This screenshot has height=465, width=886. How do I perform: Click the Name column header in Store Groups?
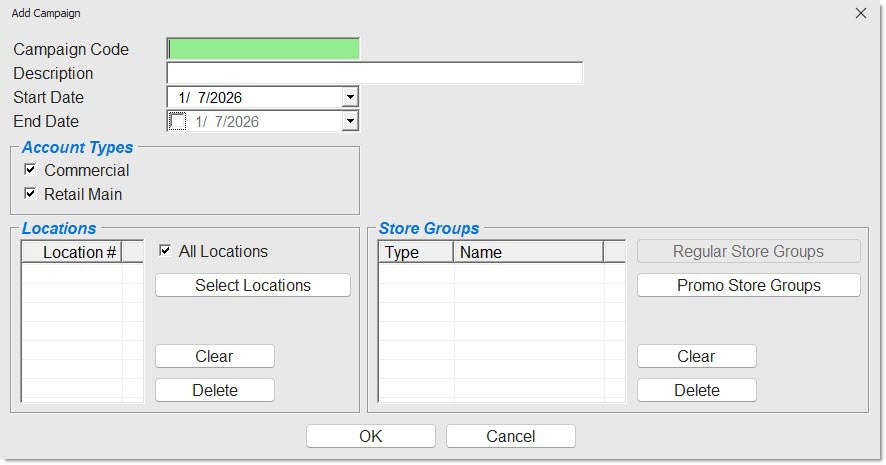click(528, 253)
